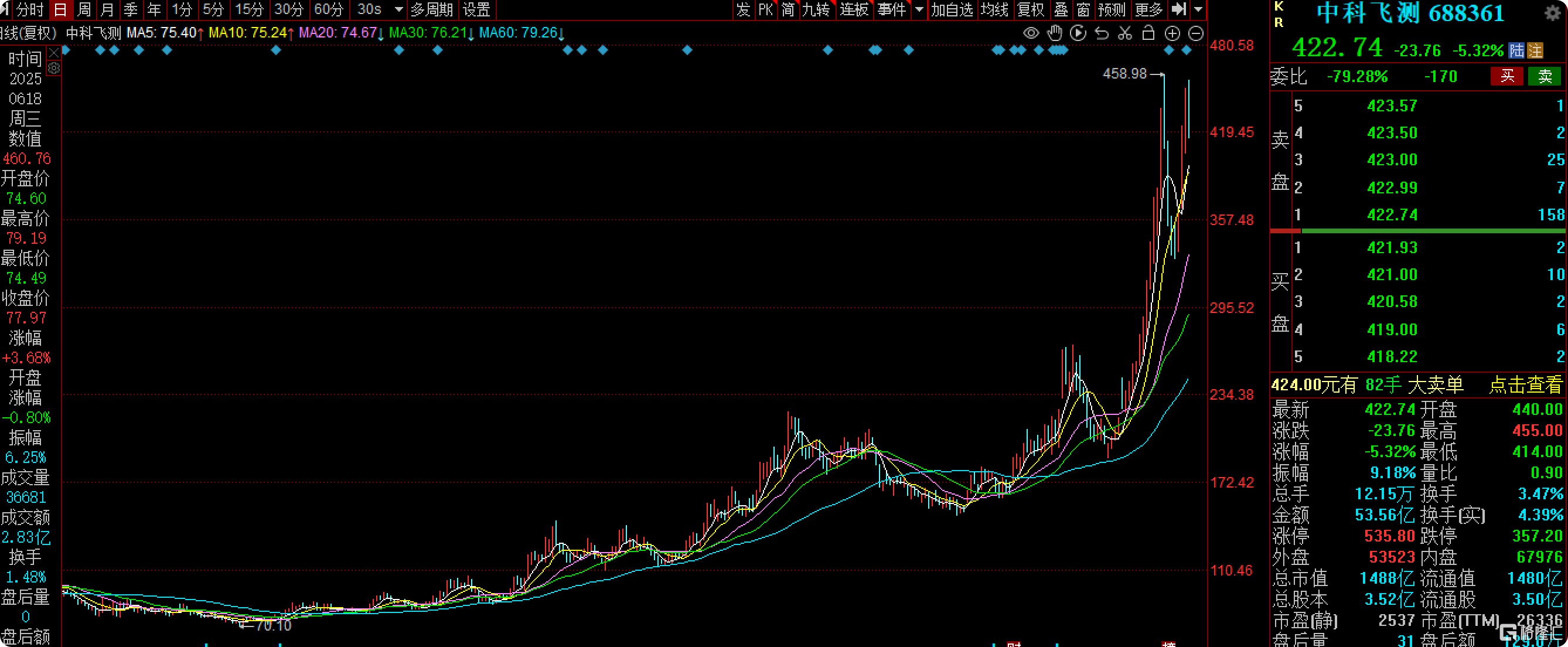Open the 点击查看 link

[1525, 384]
